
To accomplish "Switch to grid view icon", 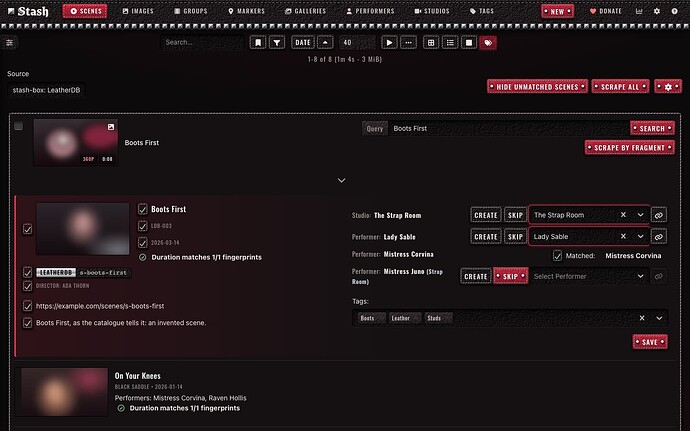I will (x=431, y=43).
